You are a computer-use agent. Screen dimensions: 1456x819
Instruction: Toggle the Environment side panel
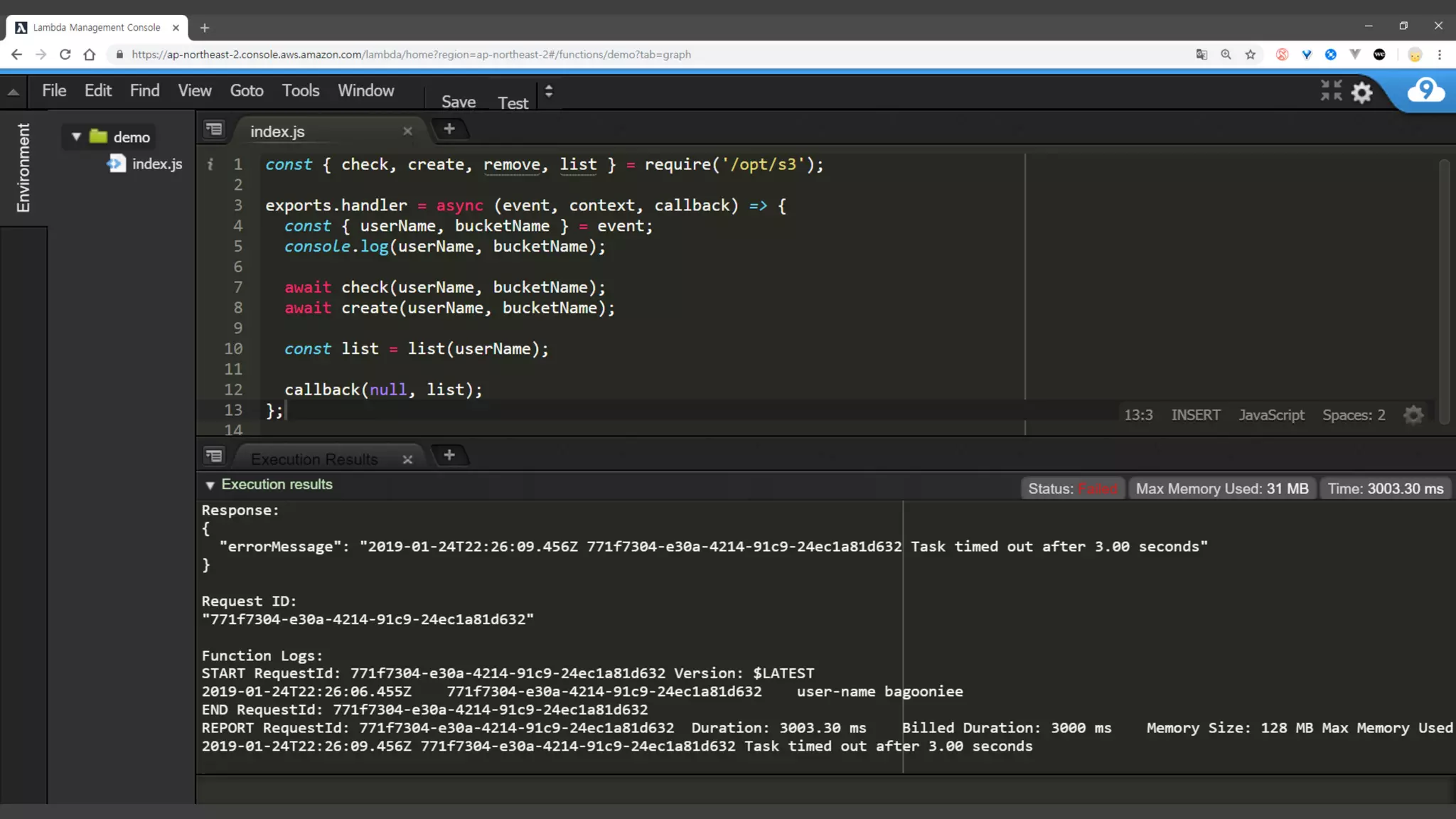click(23, 168)
